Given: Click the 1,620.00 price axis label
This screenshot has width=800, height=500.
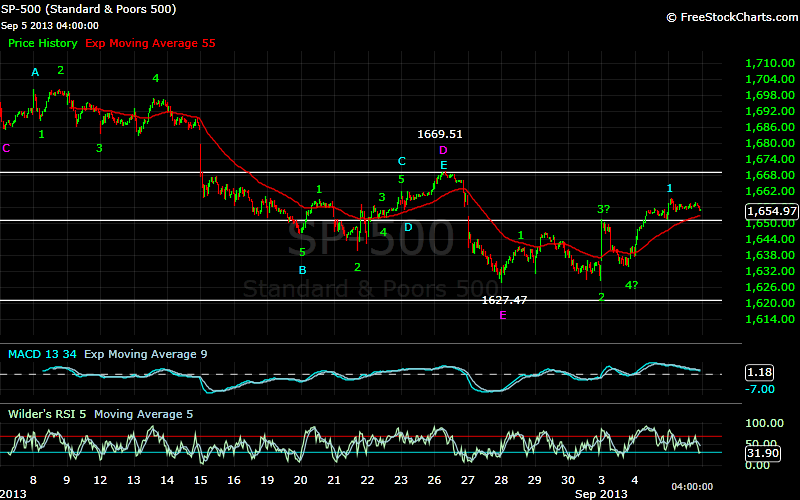Looking at the screenshot, I should pos(770,303).
